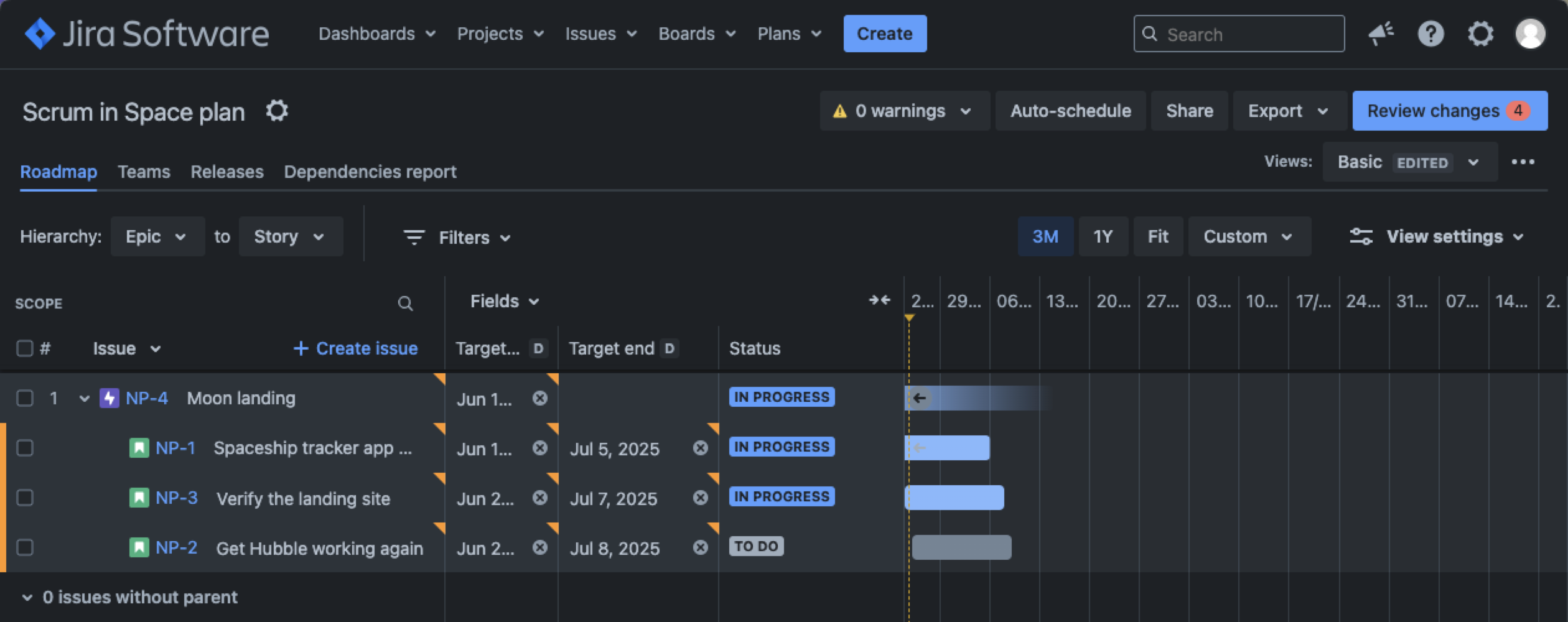Screen dimensions: 1568x622
Task: Open the Releases tab
Action: 226,172
